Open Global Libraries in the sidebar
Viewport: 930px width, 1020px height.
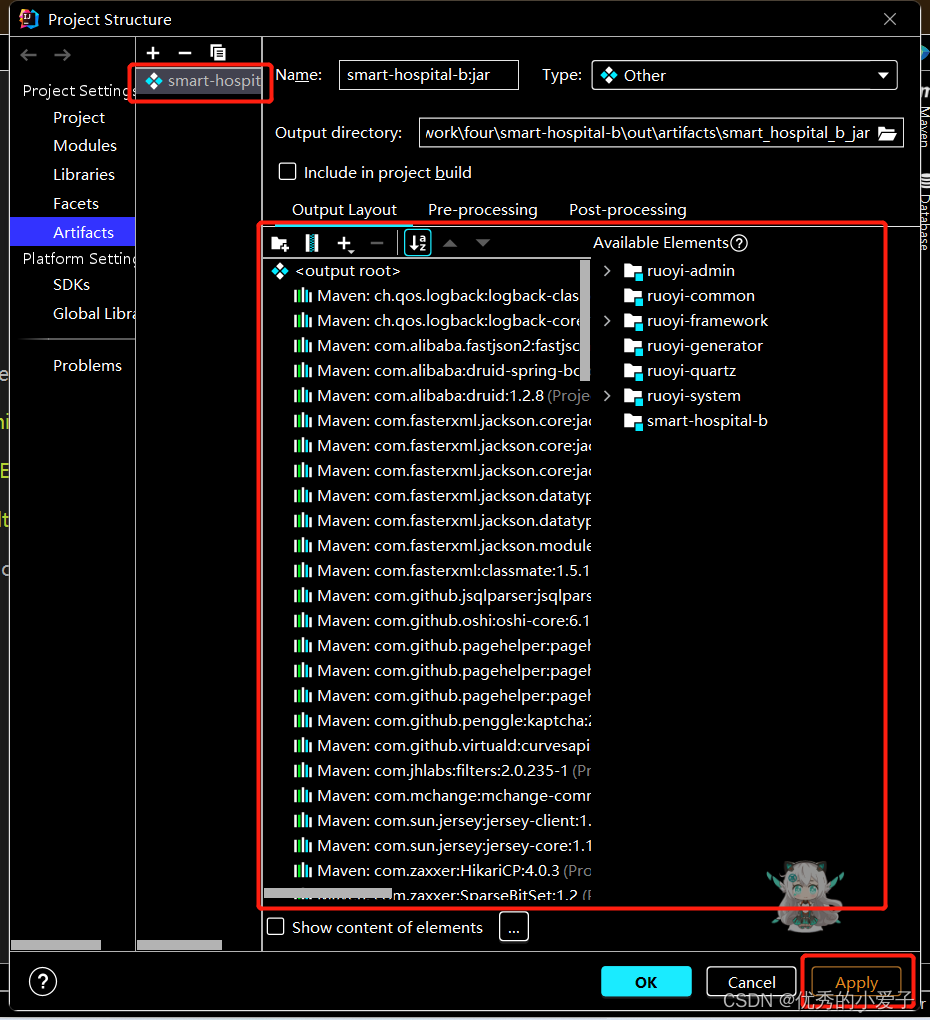94,314
